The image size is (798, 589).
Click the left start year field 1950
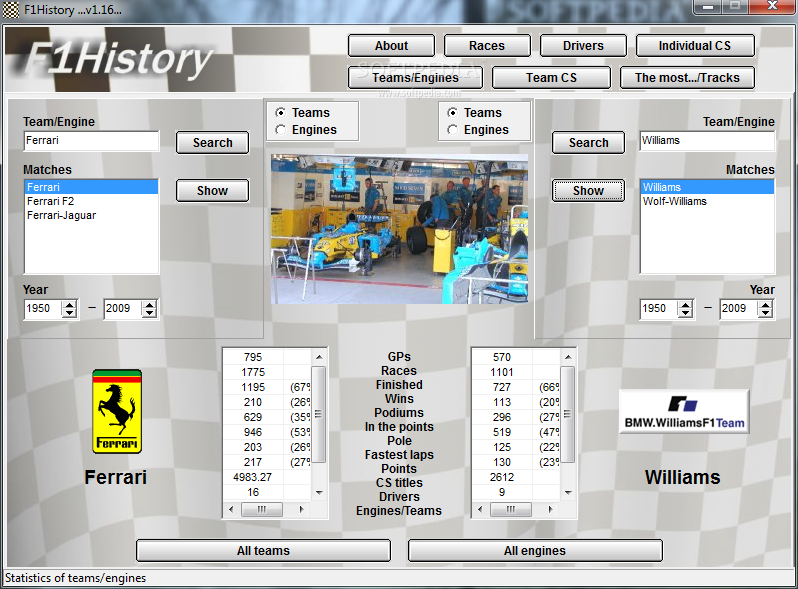43,308
